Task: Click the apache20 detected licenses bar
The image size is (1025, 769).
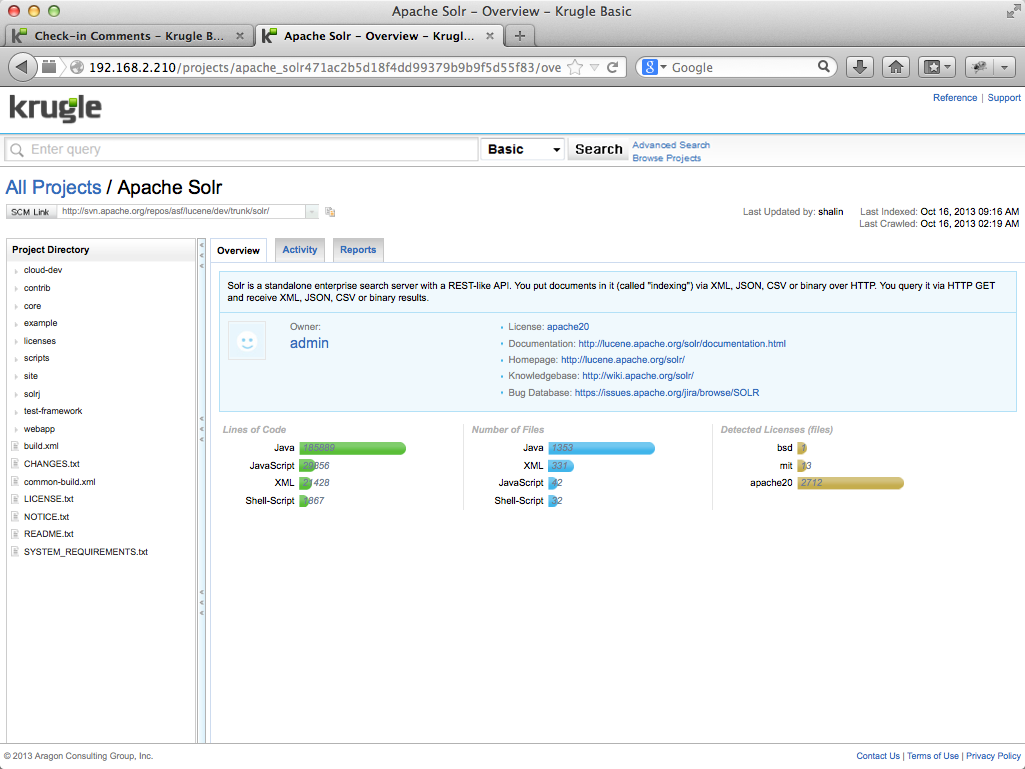Action: 850,483
